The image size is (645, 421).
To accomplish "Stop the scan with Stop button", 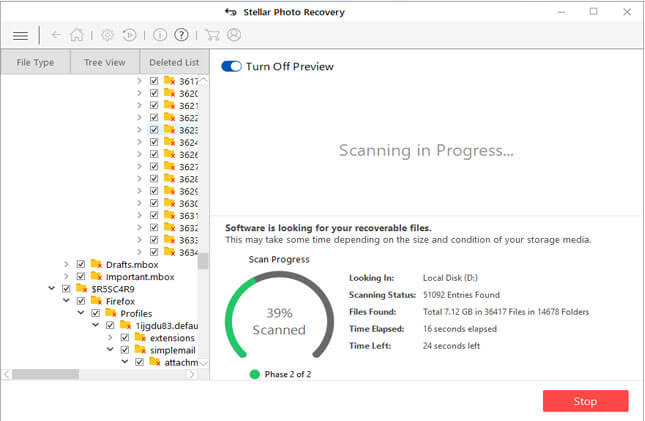I will click(x=585, y=401).
